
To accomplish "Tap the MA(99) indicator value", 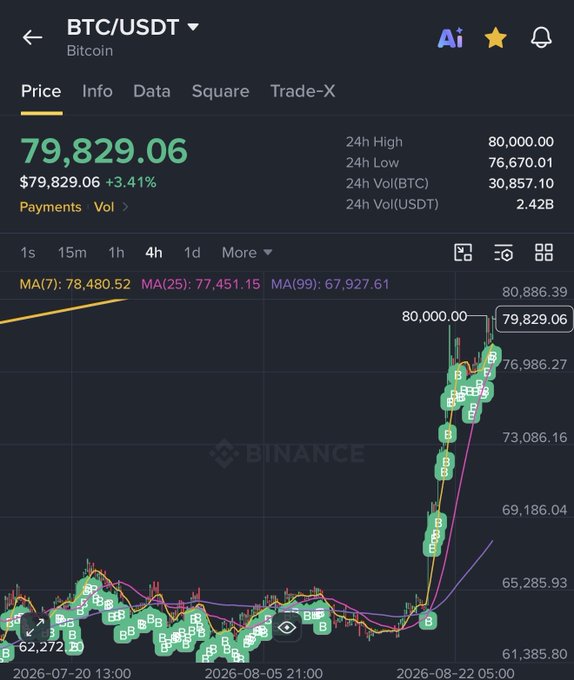I will click(x=330, y=284).
